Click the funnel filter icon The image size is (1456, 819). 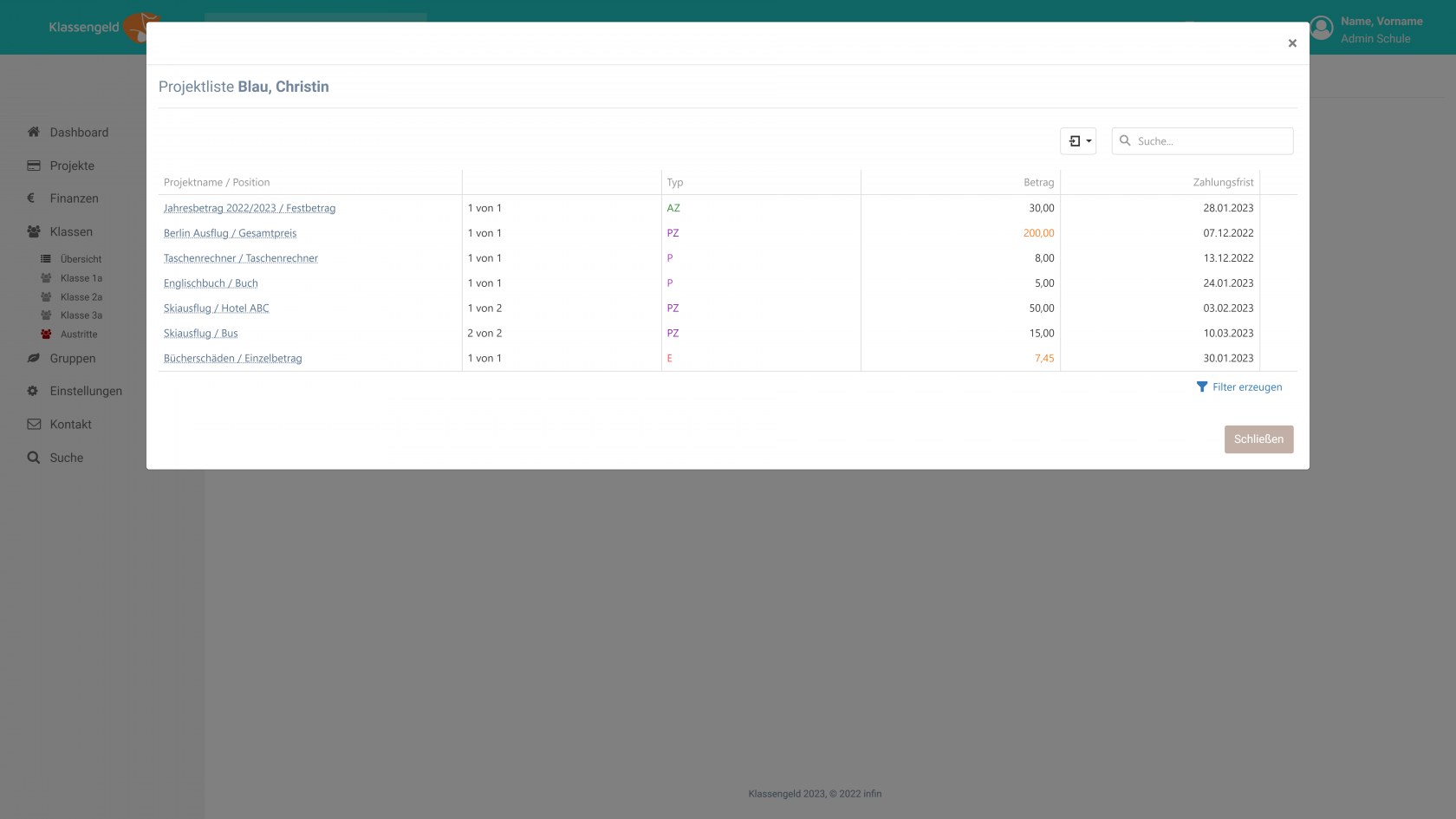pyautogui.click(x=1202, y=387)
